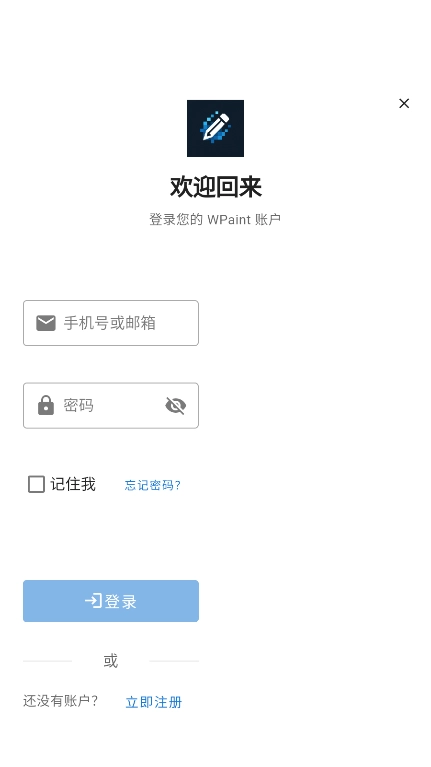Focus the 密码 password input
The height and width of the screenshot is (767, 431).
pyautogui.click(x=111, y=406)
